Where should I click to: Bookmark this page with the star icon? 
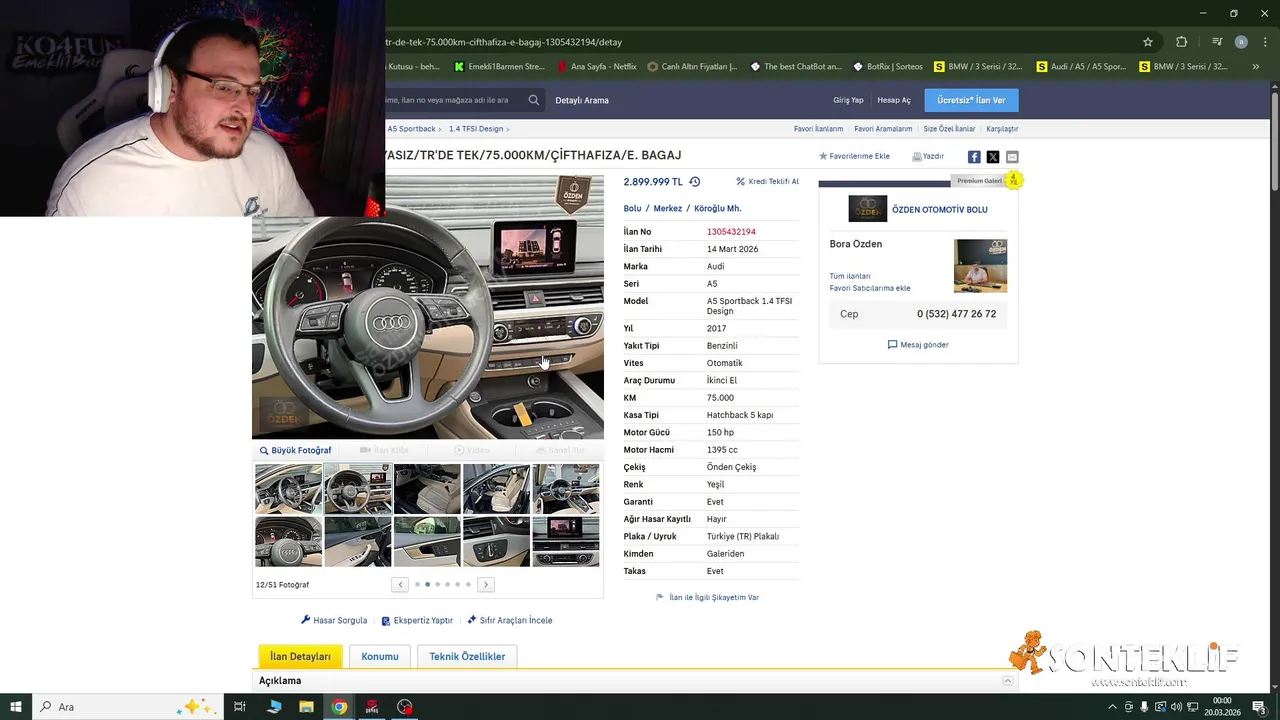point(1148,42)
